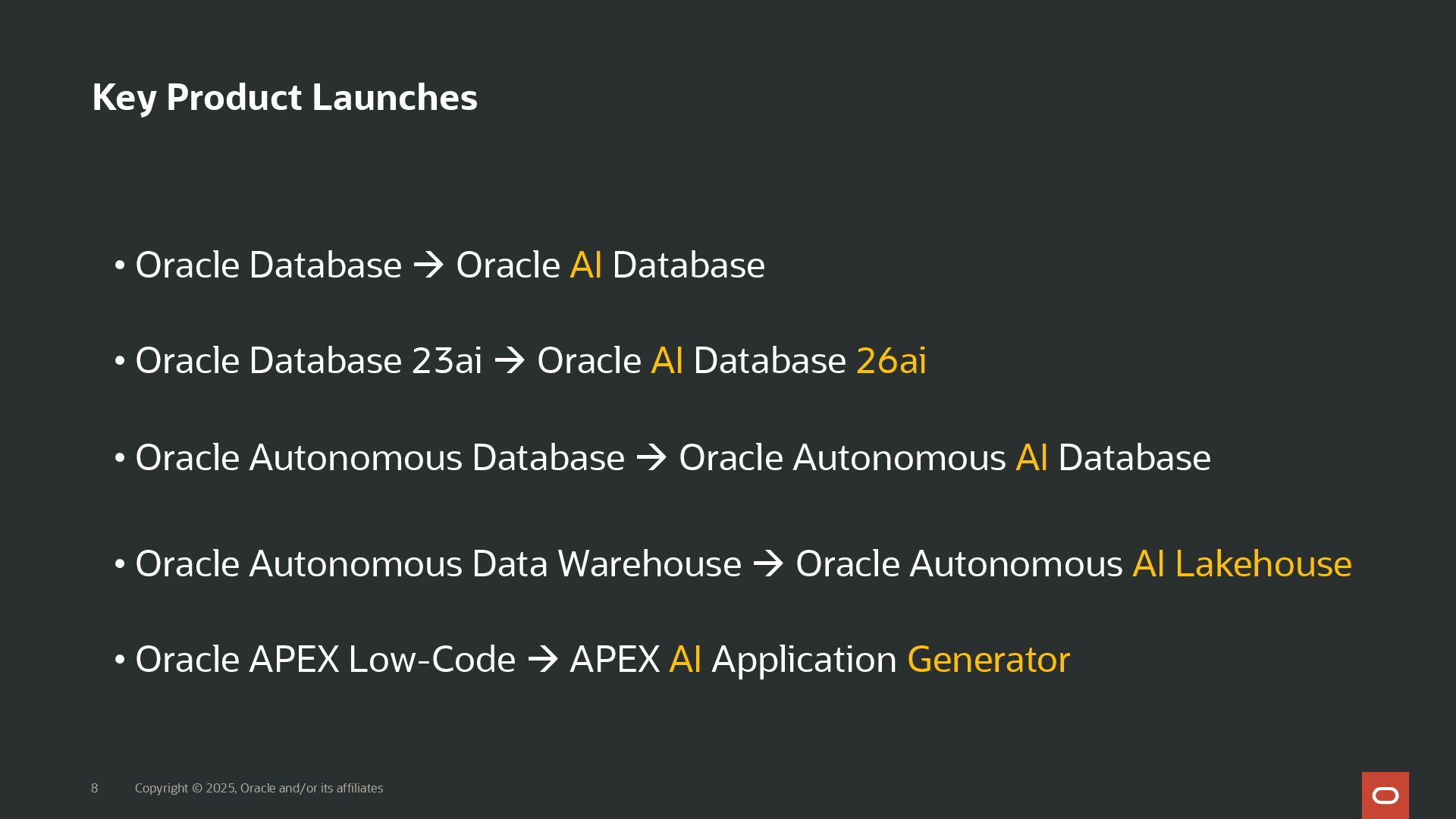Click the word "Application" in the last bullet
Screen dimensions: 1456x819
(804, 660)
